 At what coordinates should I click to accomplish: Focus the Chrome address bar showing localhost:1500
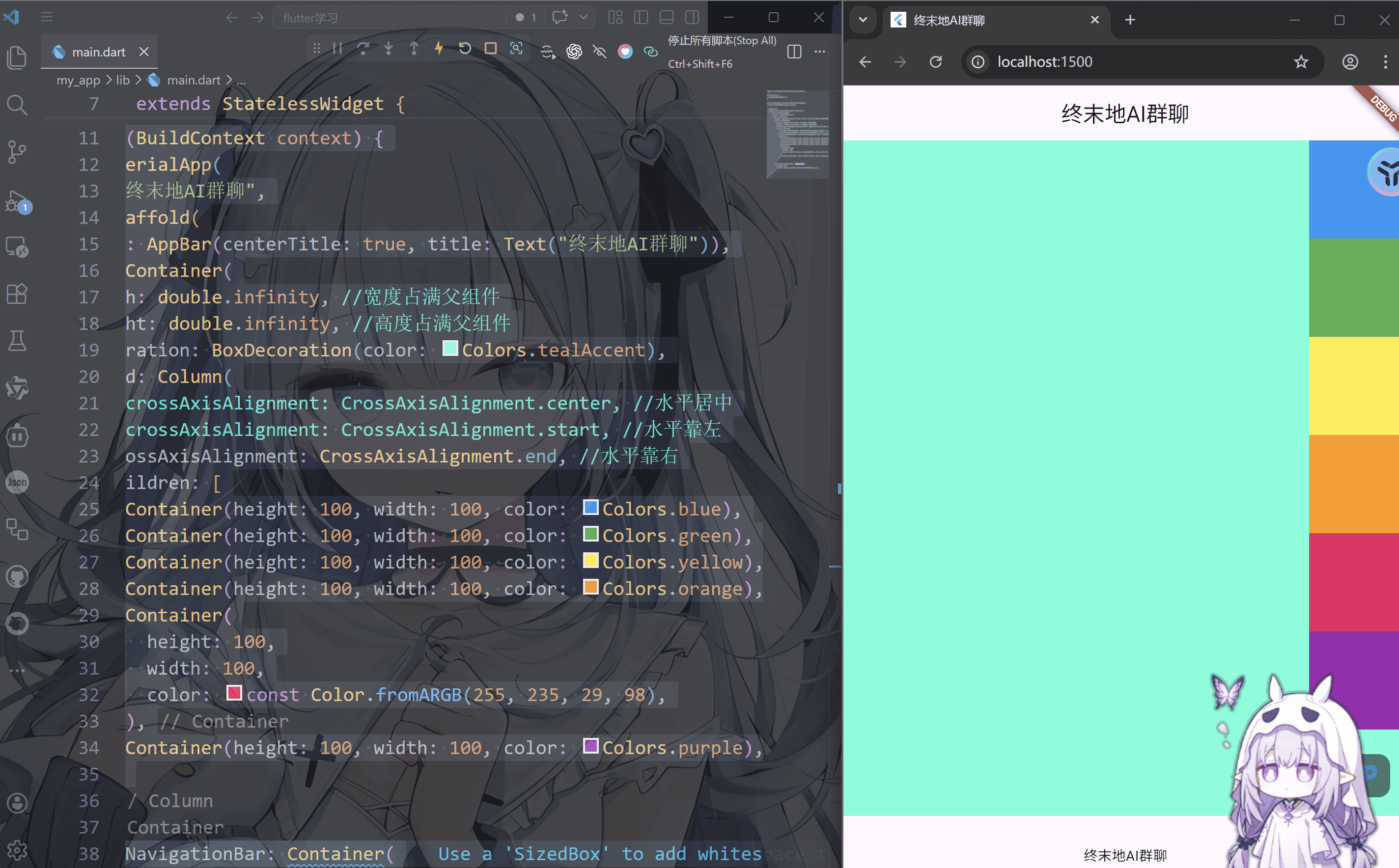pyautogui.click(x=1143, y=62)
